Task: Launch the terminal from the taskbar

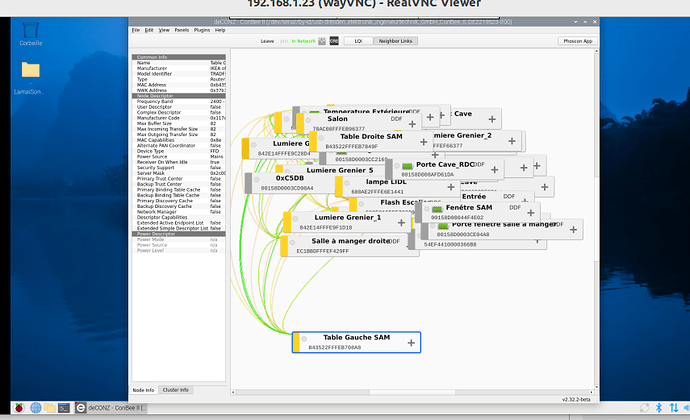Action: (x=64, y=408)
